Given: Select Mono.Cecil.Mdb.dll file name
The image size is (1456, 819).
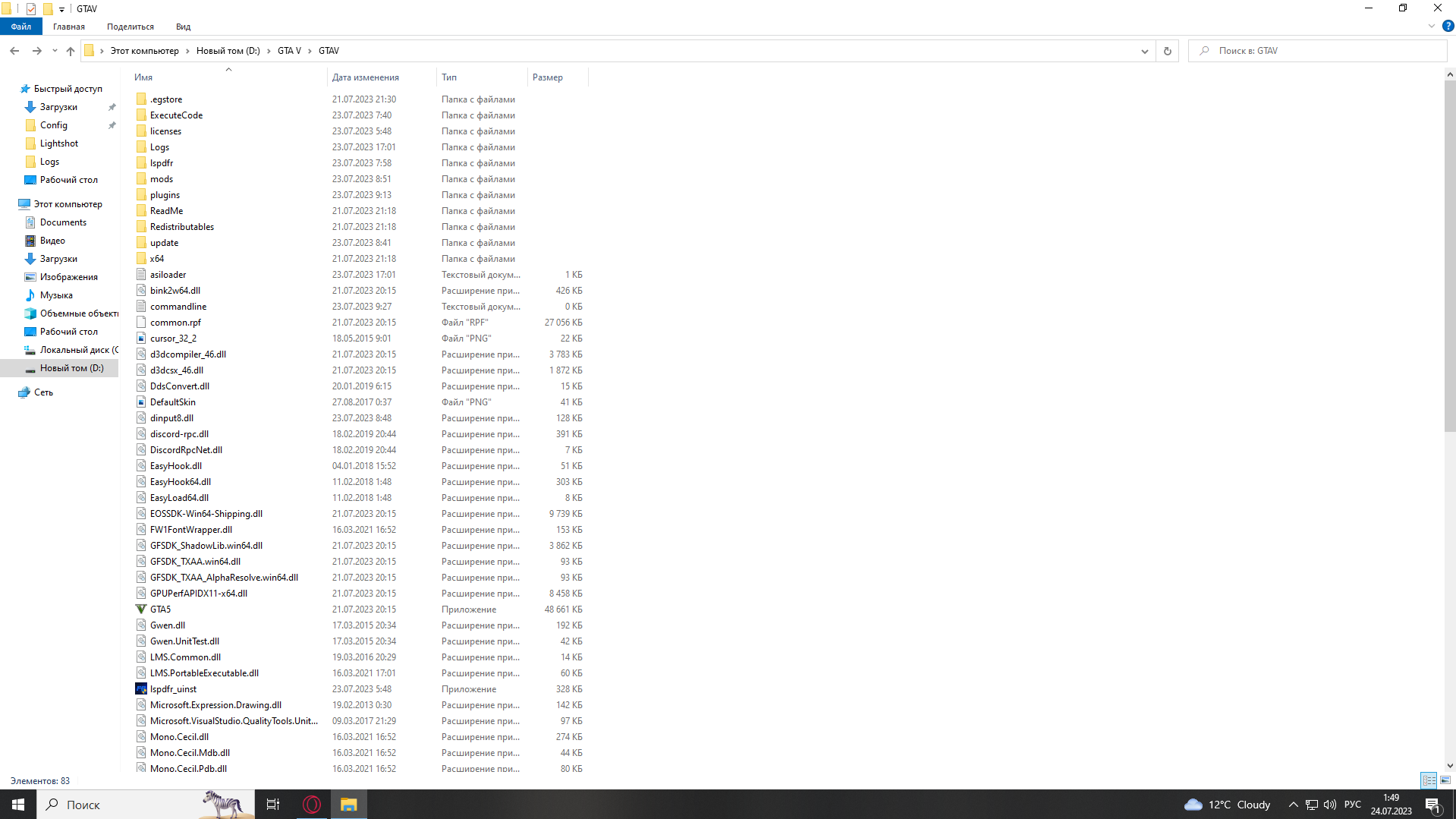Looking at the screenshot, I should pos(190,753).
